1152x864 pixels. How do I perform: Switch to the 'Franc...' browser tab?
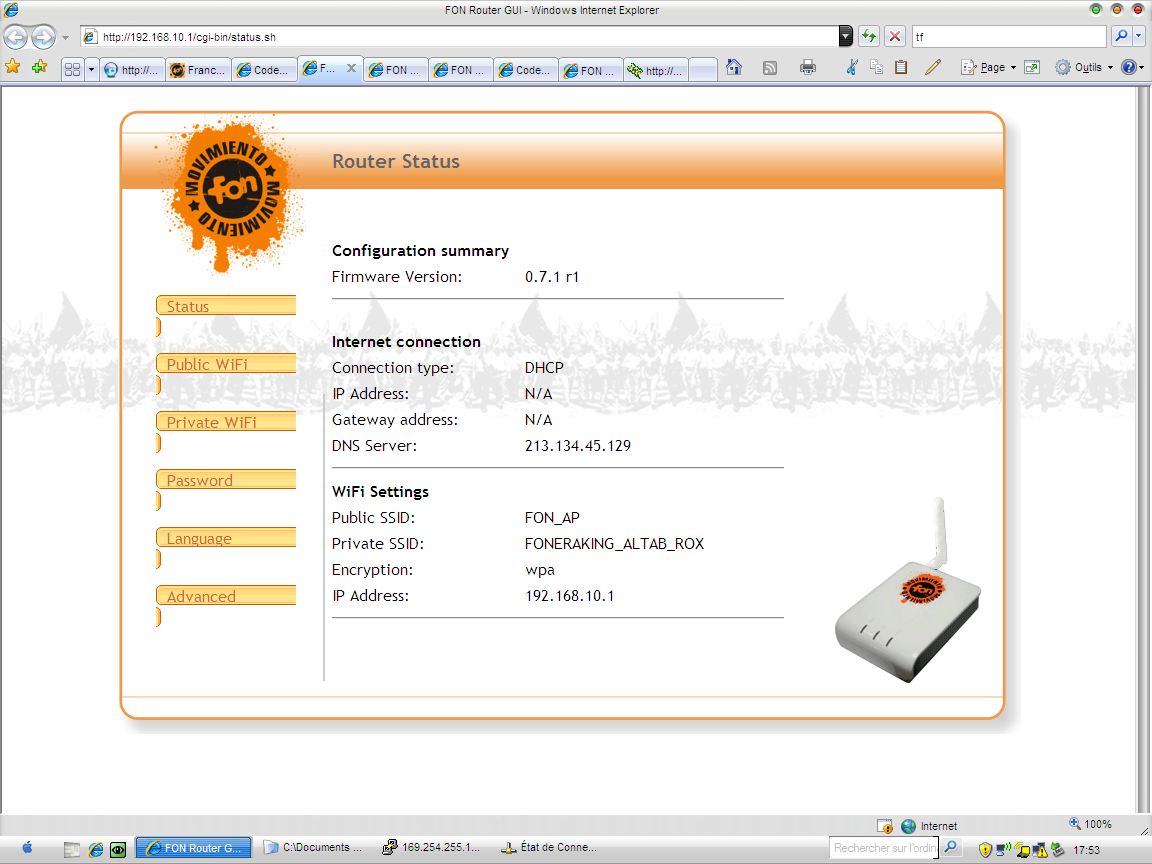tap(198, 70)
